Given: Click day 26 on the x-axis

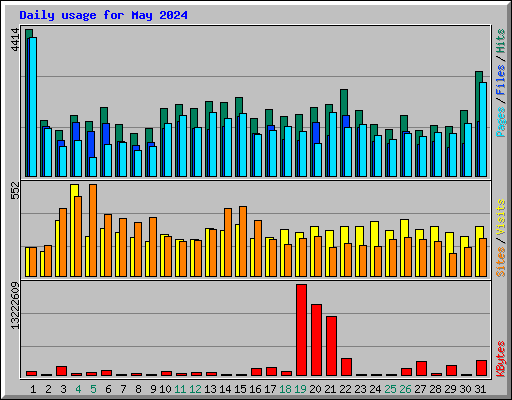Looking at the screenshot, I should [405, 389].
